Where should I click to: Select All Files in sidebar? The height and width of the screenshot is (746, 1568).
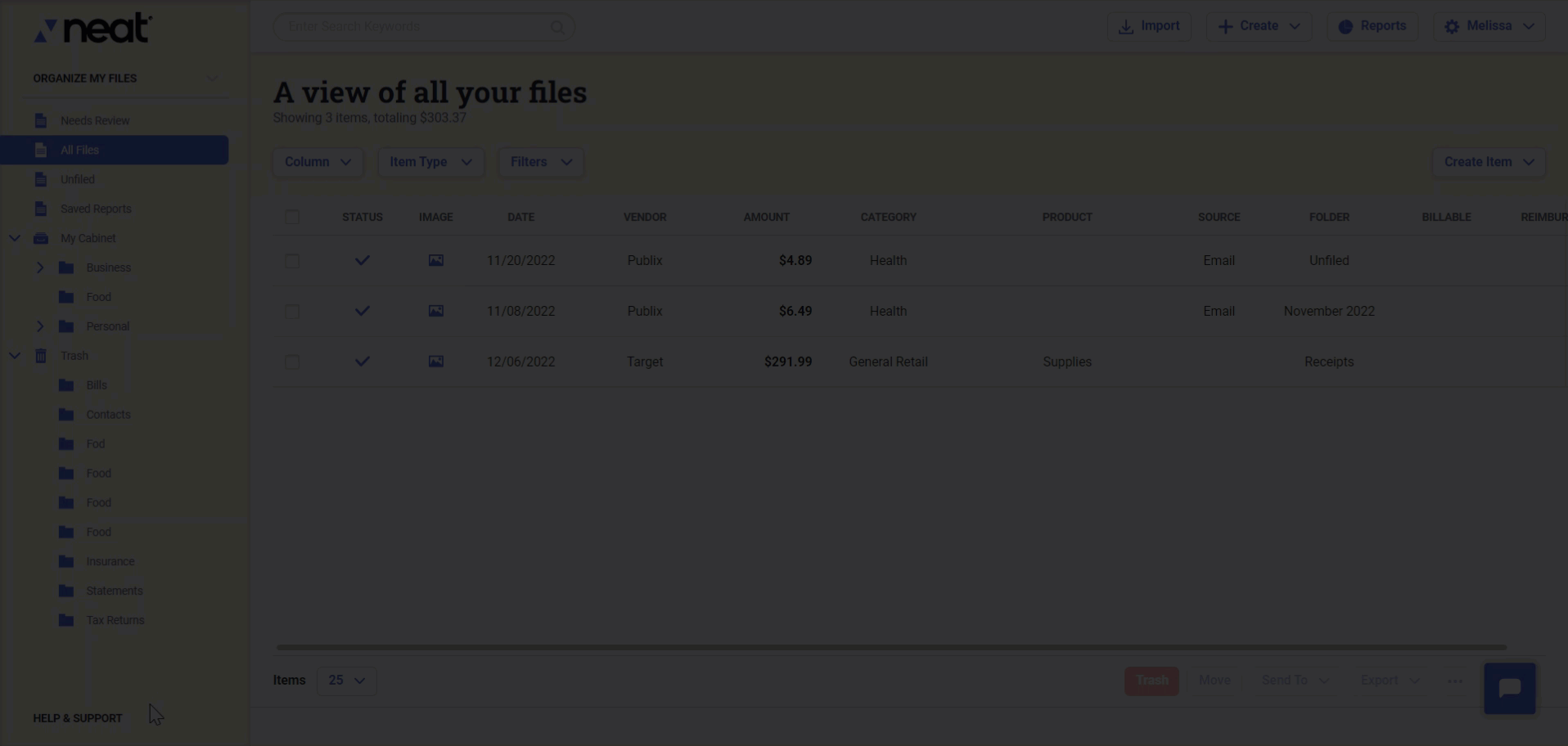[115, 150]
